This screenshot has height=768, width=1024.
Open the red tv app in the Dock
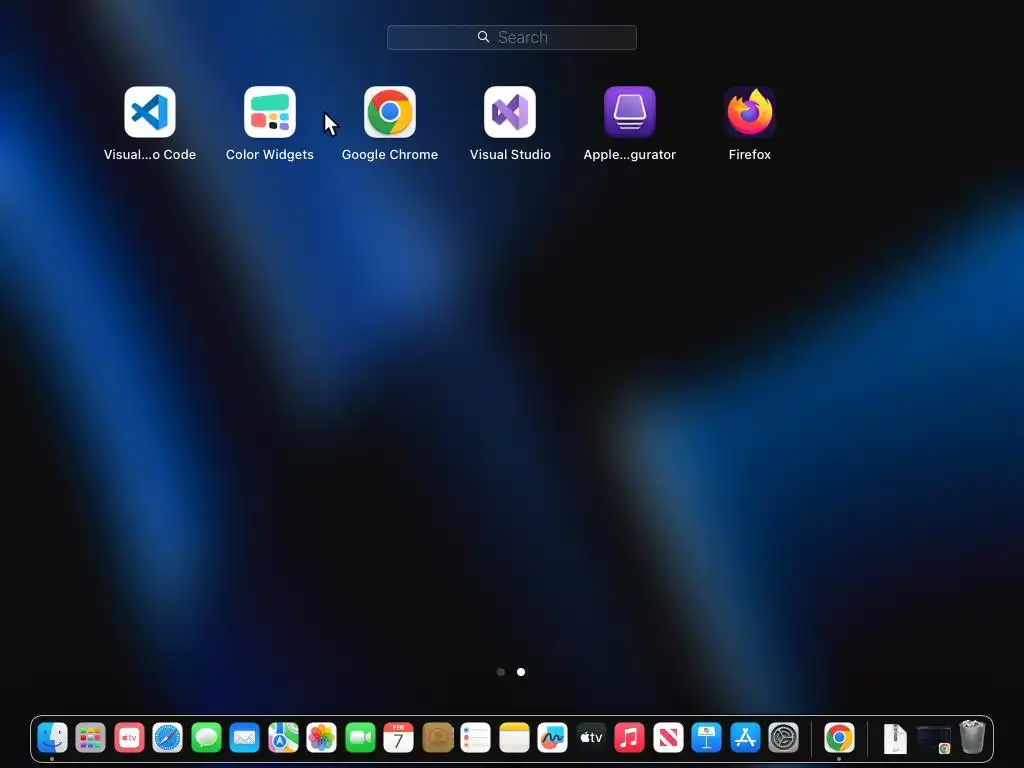(129, 738)
